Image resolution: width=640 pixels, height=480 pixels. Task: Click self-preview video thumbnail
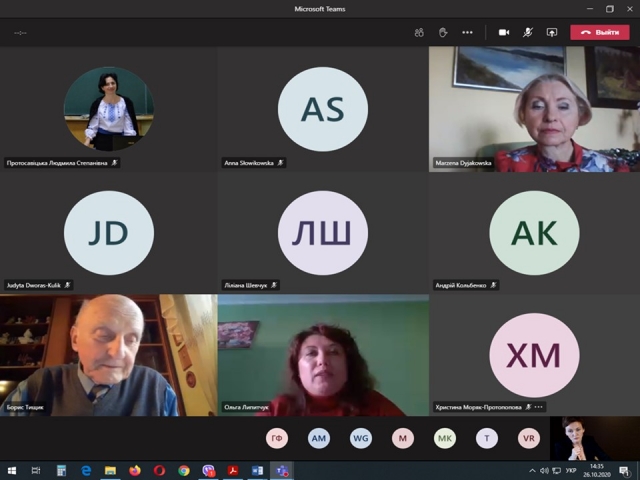594,438
